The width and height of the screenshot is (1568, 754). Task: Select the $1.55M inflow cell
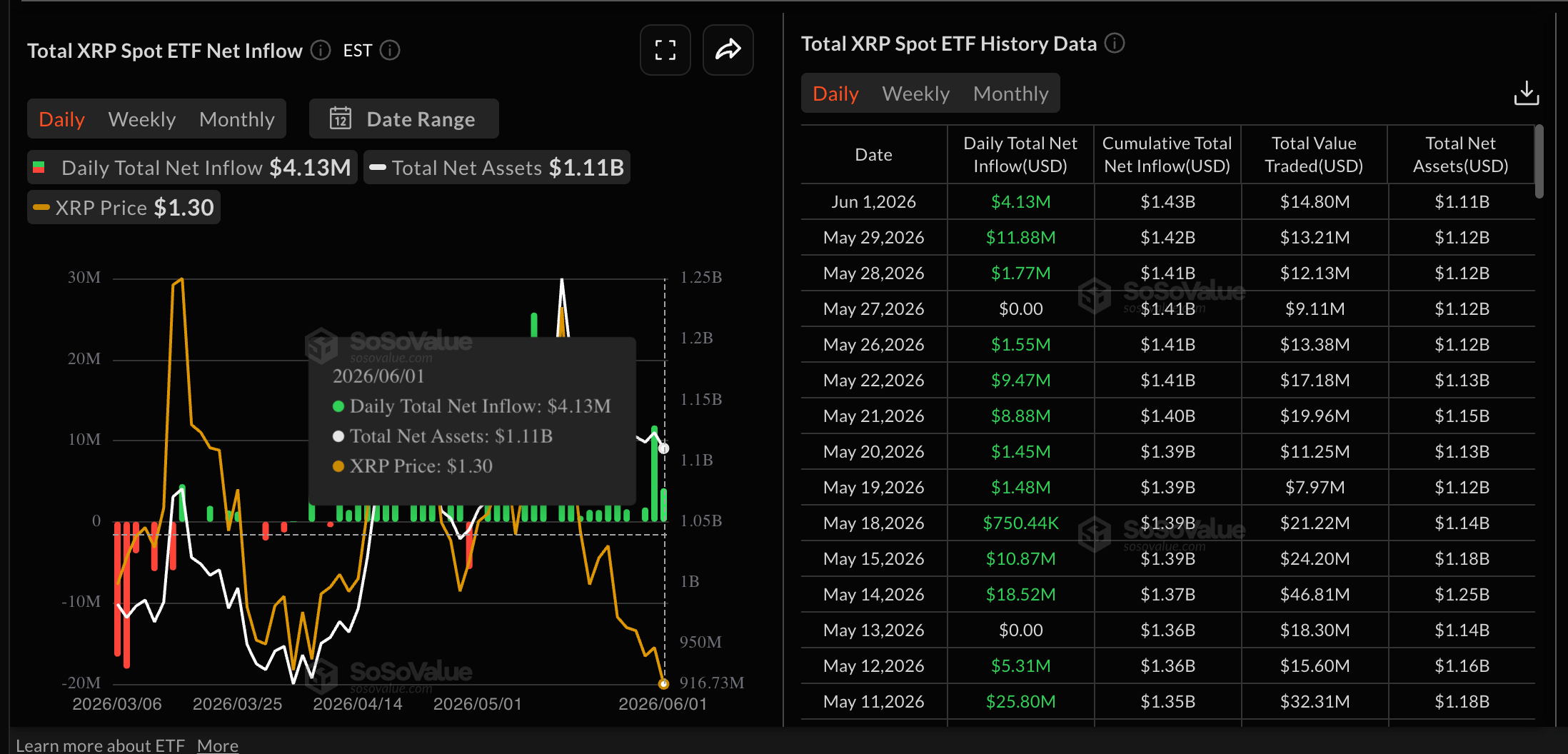coord(1020,345)
